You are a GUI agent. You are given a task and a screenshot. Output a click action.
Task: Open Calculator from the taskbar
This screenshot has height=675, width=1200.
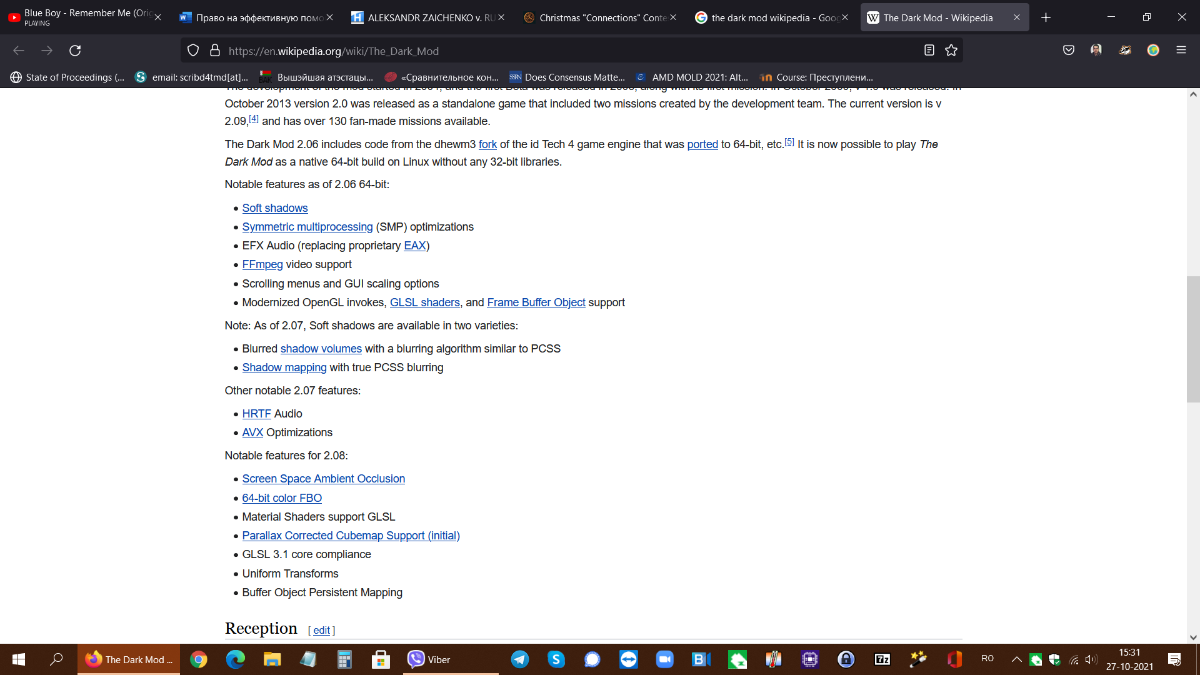(x=344, y=659)
